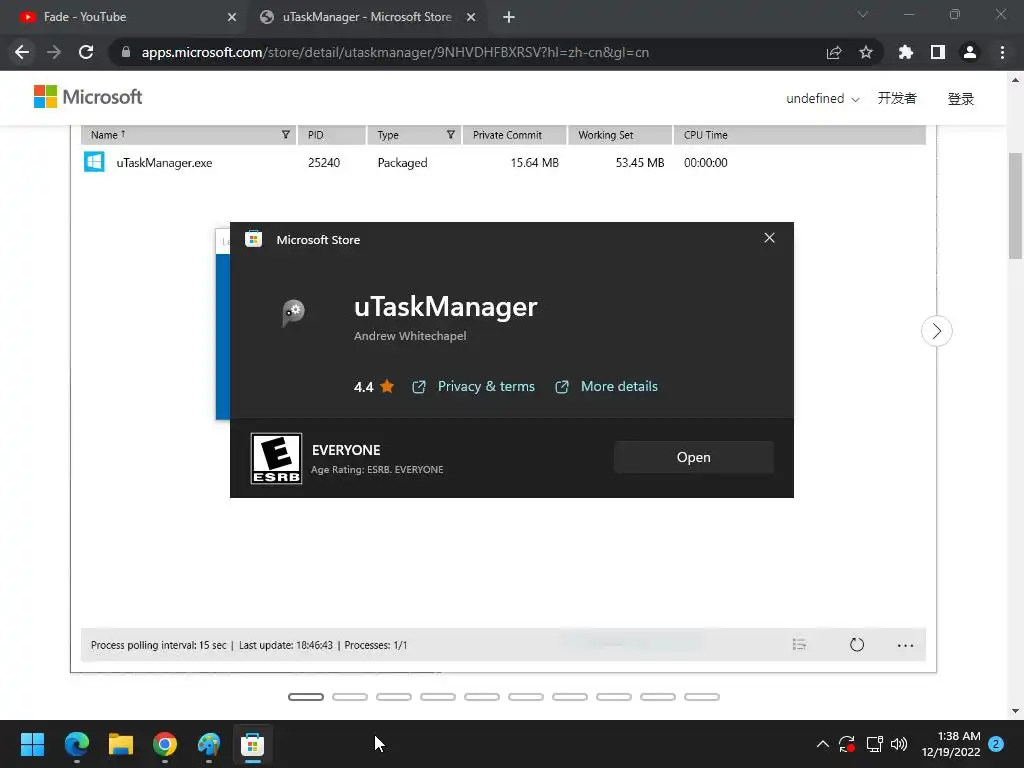Screen dimensions: 1024x768
Task: Click the PID value 25240
Action: point(324,163)
